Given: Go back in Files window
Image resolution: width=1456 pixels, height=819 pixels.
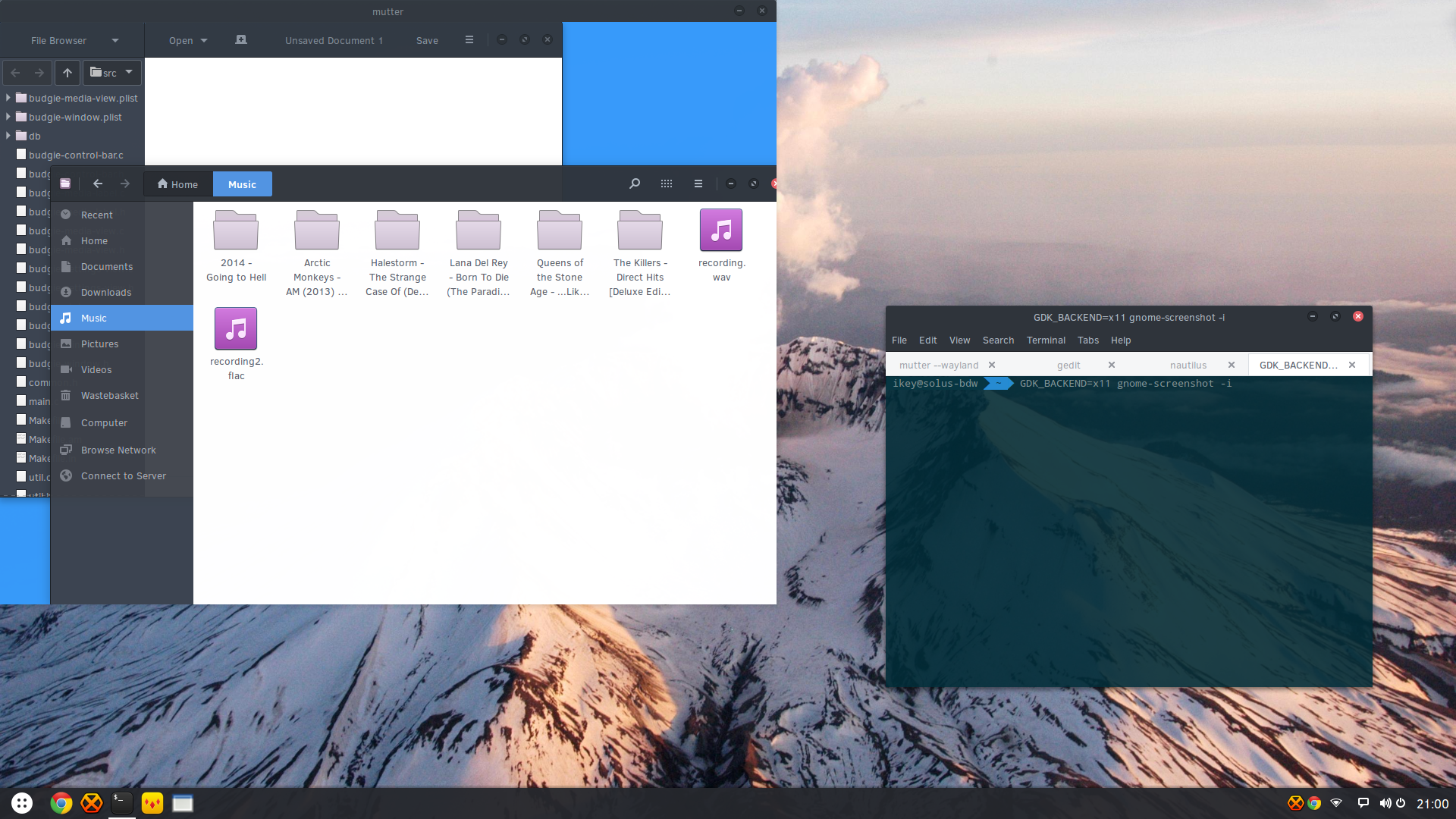Looking at the screenshot, I should tap(98, 184).
